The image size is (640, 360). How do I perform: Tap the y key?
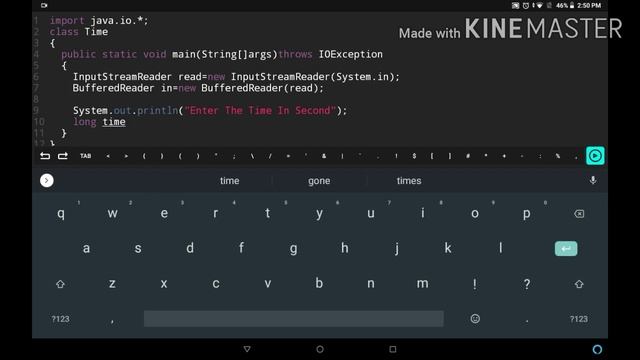point(319,214)
